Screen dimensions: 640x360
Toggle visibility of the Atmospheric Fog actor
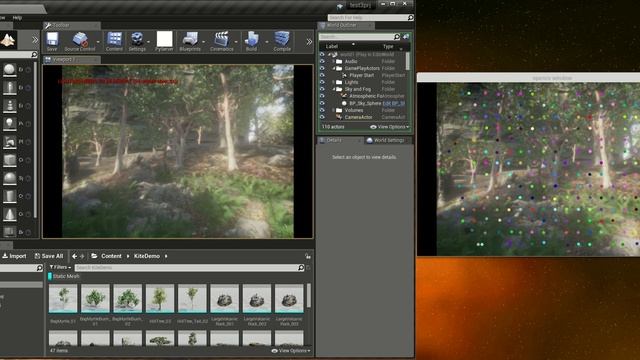[322, 96]
